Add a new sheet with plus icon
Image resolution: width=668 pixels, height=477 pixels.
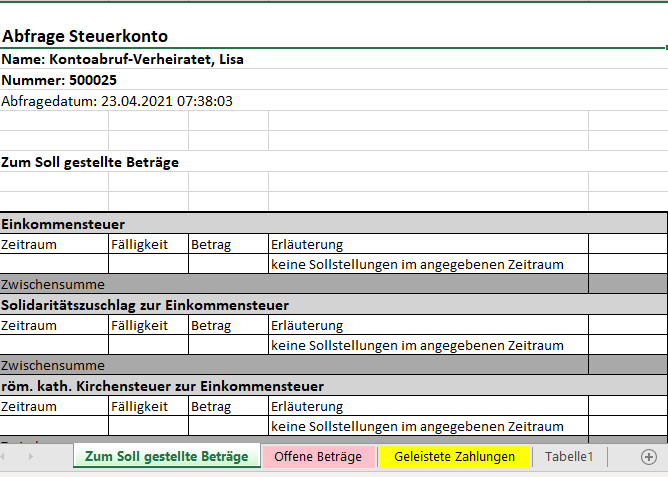(x=648, y=457)
